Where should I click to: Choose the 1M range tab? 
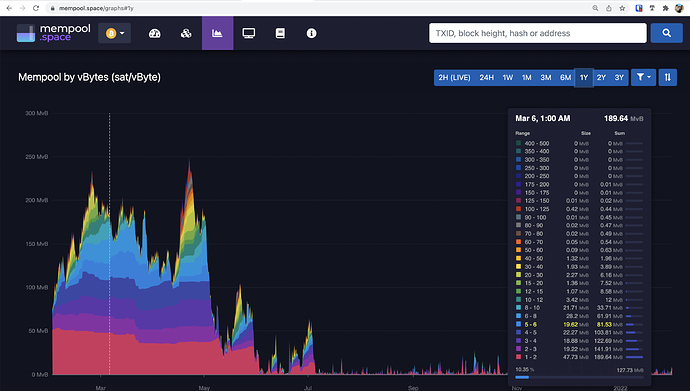(x=527, y=77)
